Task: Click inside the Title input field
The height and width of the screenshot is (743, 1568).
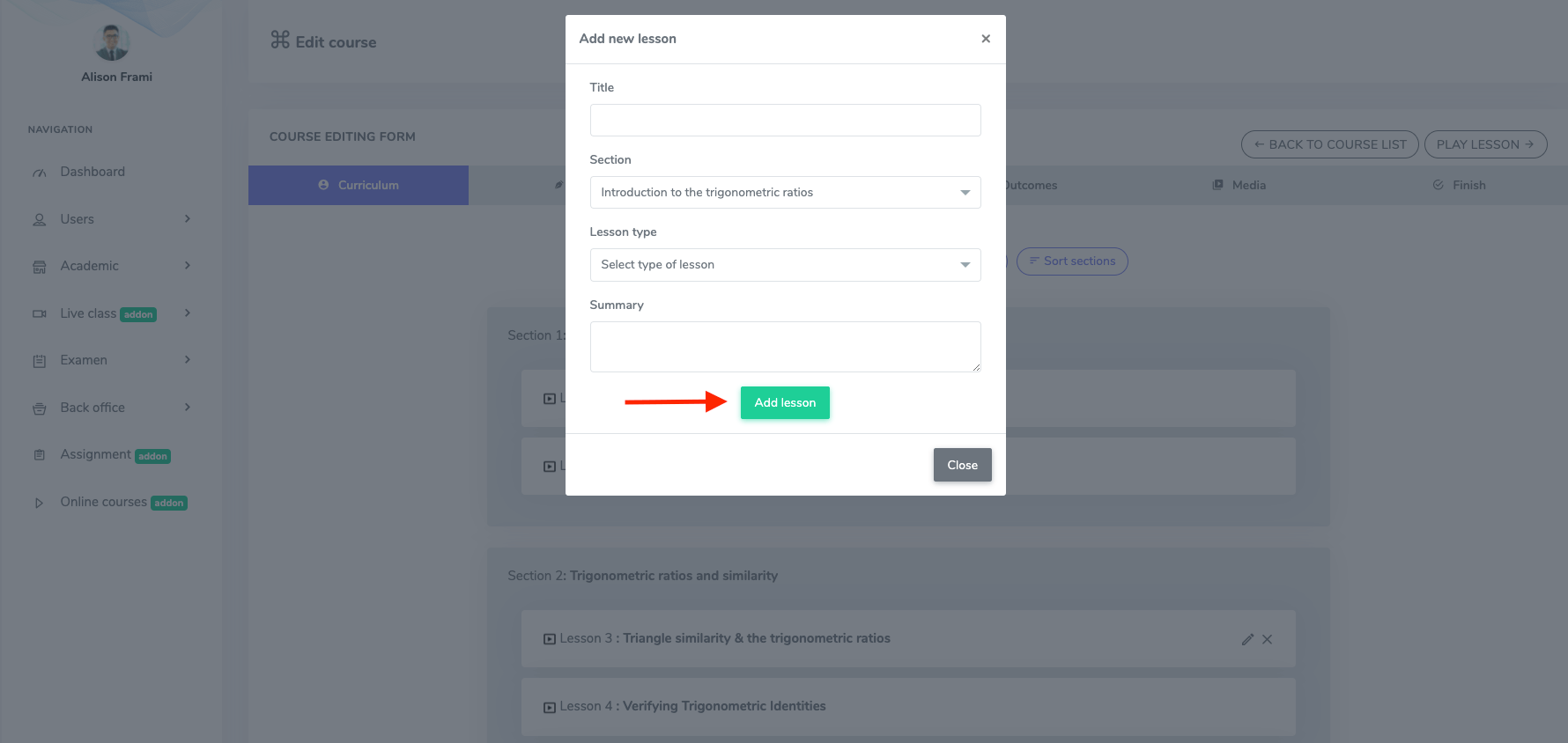Action: click(785, 120)
